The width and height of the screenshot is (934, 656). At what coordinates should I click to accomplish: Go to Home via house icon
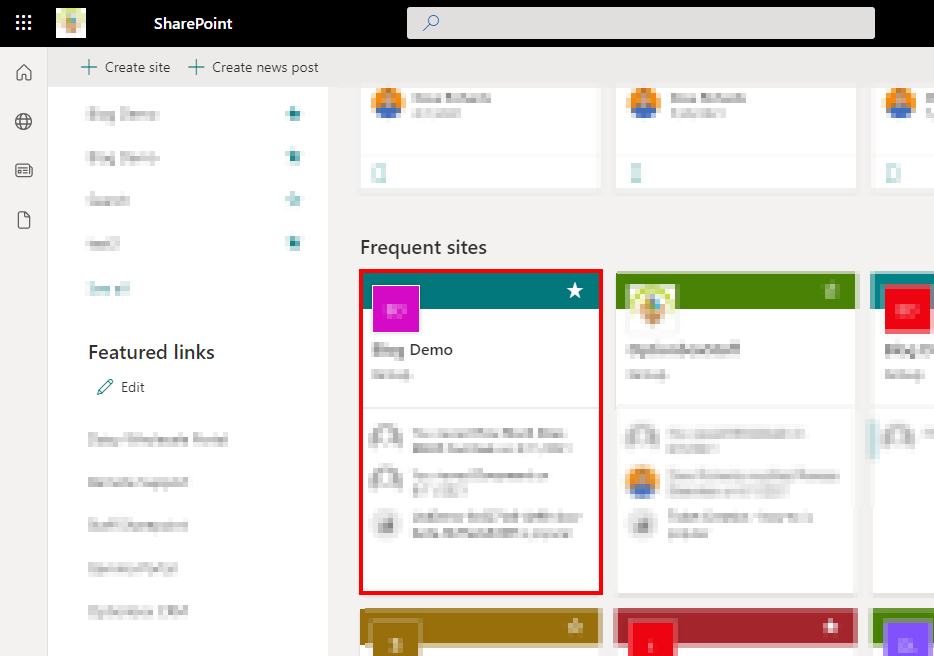pyautogui.click(x=24, y=73)
